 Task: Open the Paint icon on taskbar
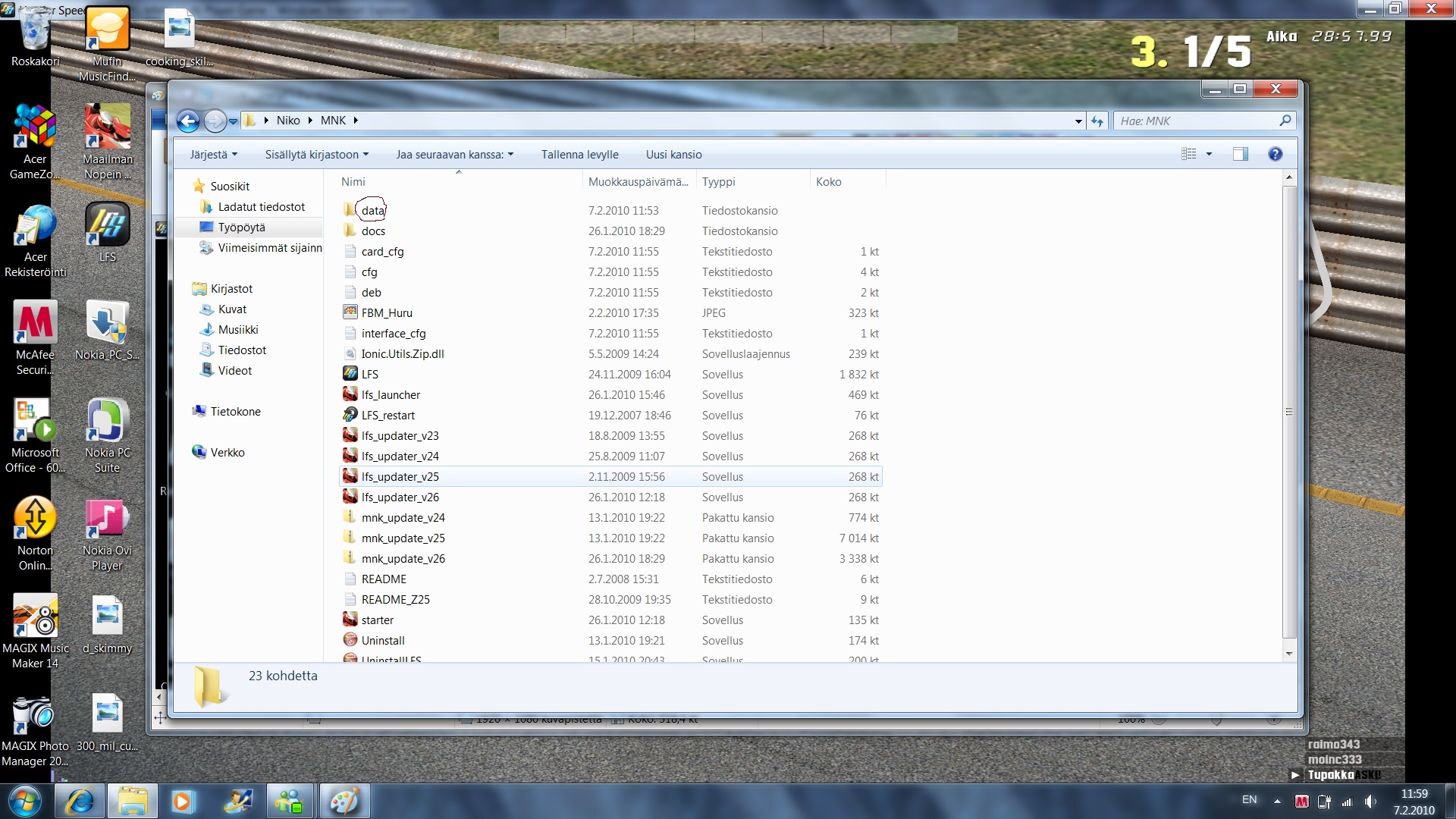click(344, 801)
